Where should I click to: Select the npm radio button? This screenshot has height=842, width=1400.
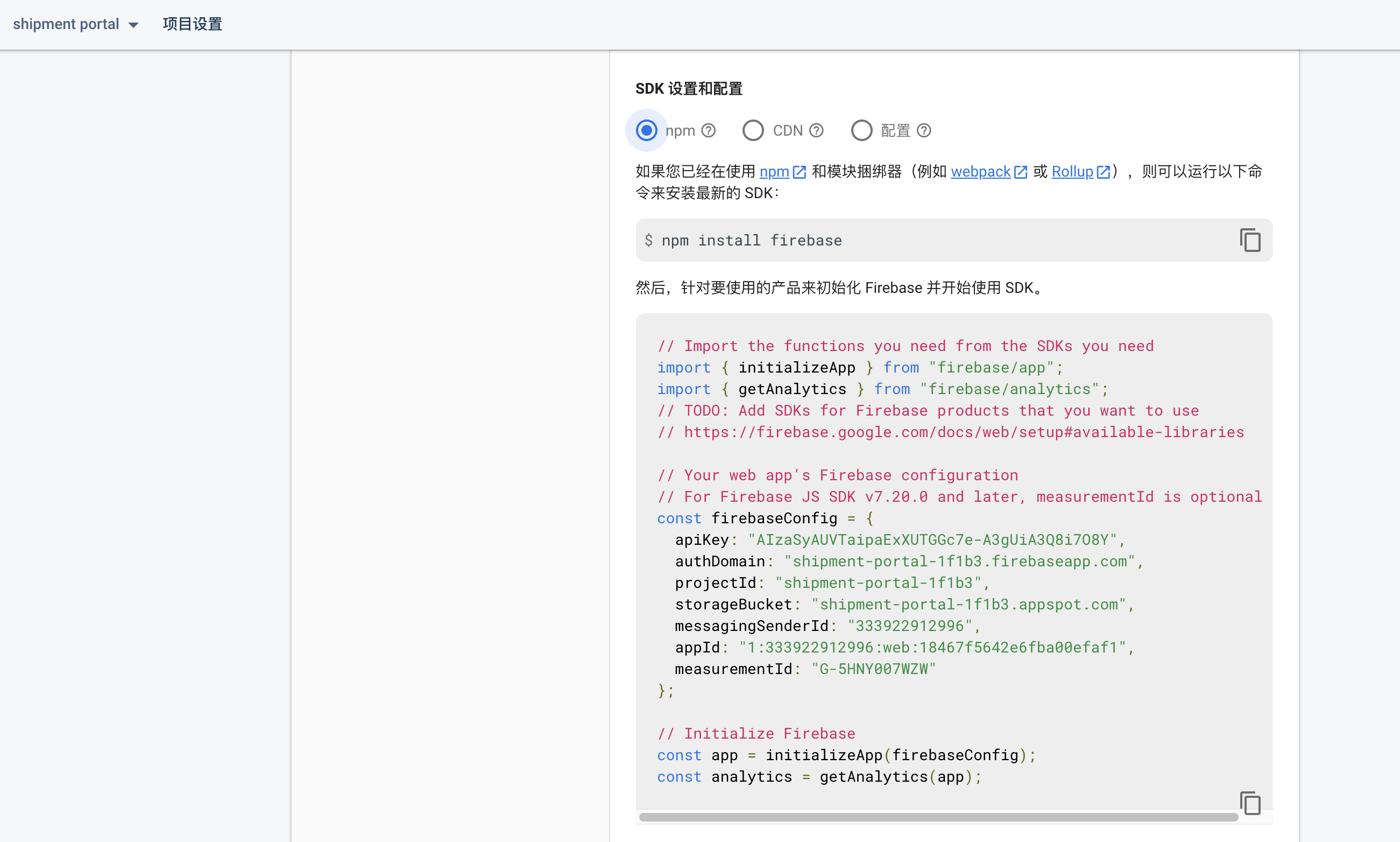[x=646, y=130]
